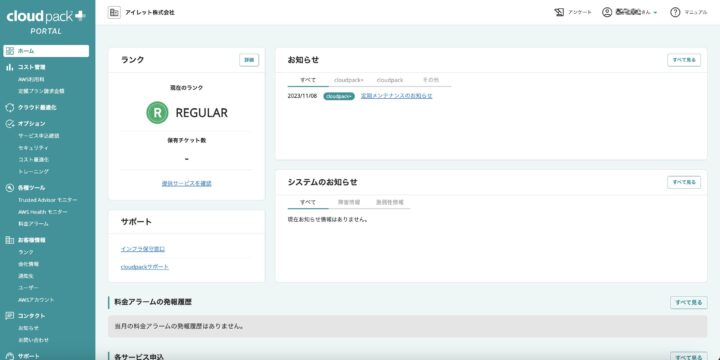The width and height of the screenshot is (720, 360).
Task: Click the green R rank badge
Action: coord(158,112)
